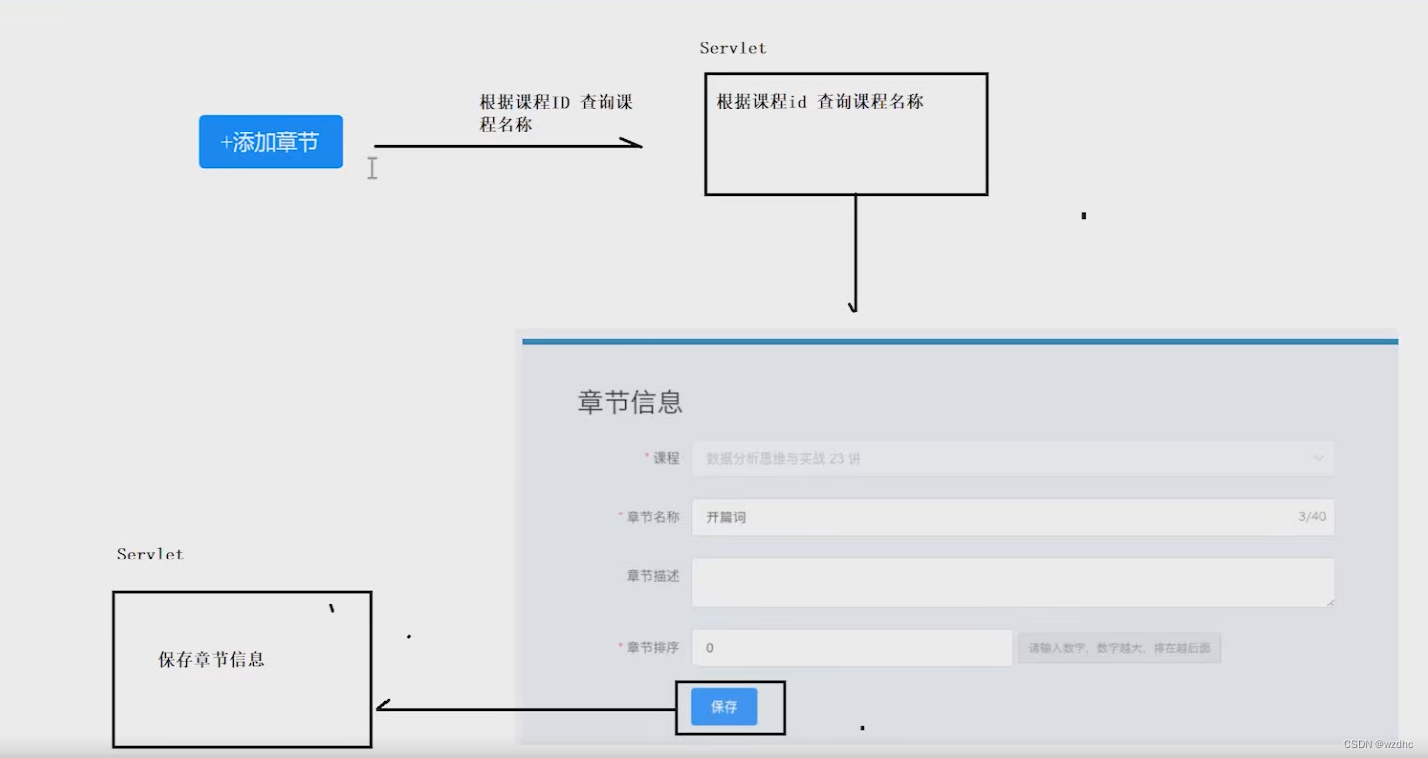
Task: Select the Servlet box 保存章节信息
Action: [x=241, y=669]
